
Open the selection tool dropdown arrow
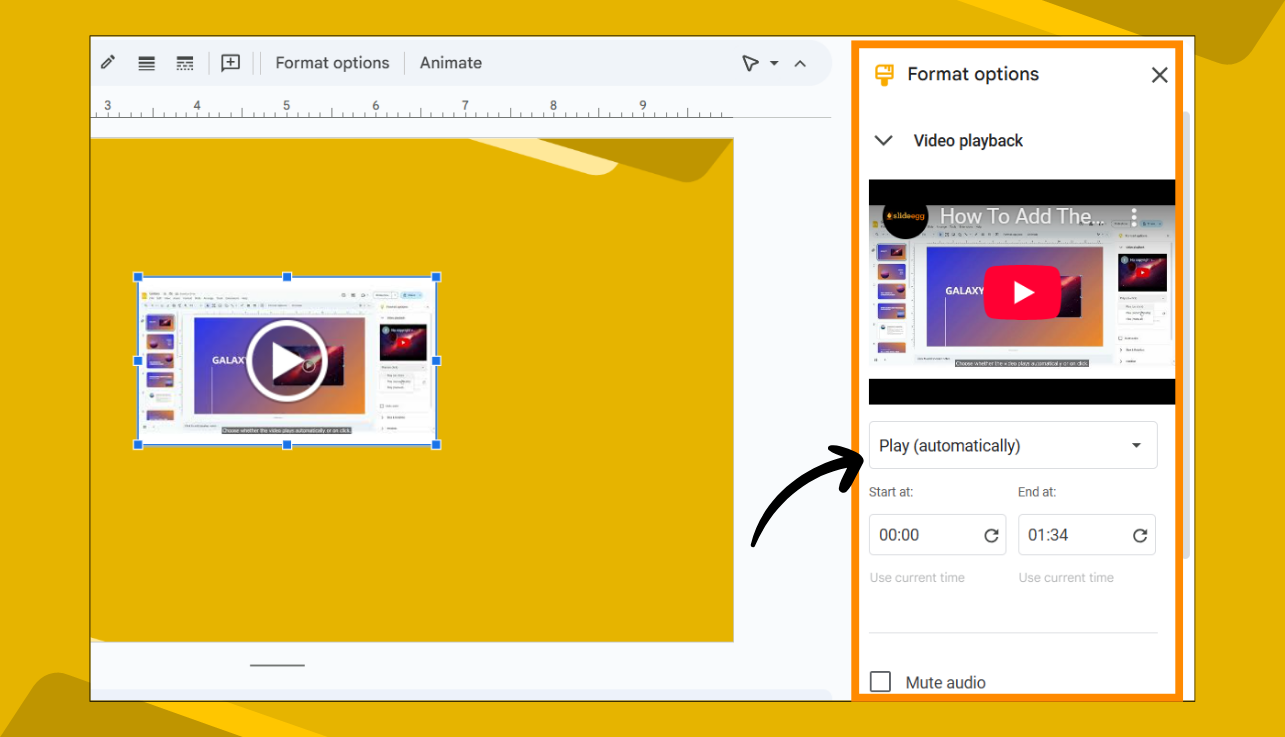click(773, 63)
